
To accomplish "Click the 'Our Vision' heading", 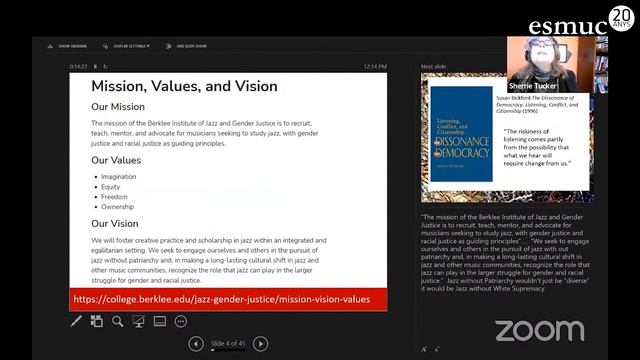I will (115, 224).
